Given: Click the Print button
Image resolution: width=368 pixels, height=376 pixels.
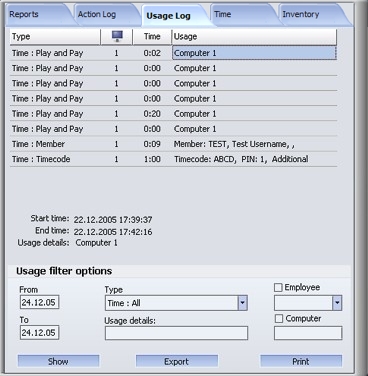Looking at the screenshot, I should point(301,361).
